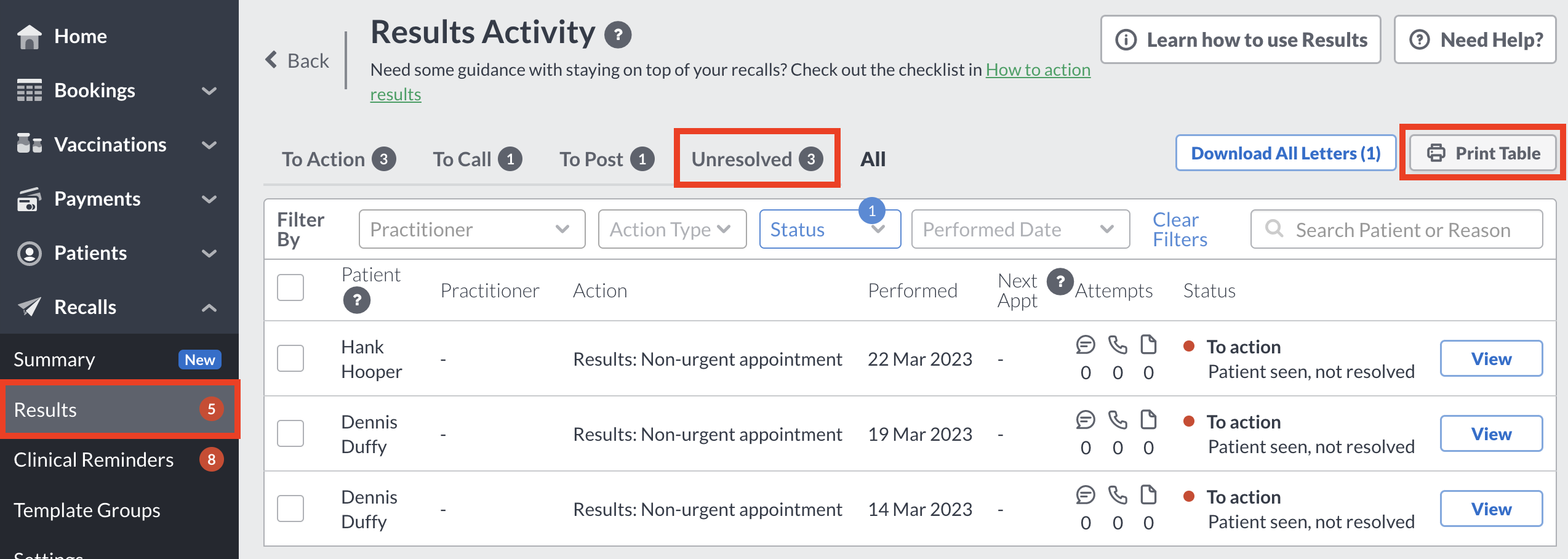Click the help icon beside Results Activity title

pyautogui.click(x=618, y=35)
